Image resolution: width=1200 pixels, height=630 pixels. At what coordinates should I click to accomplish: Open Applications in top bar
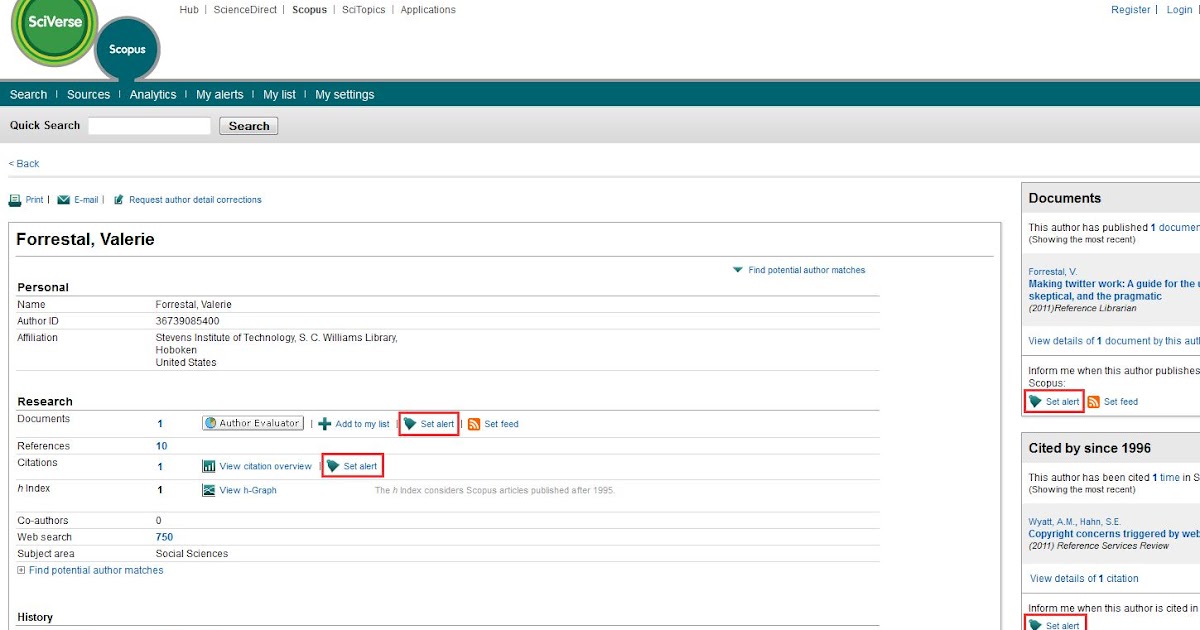tap(428, 10)
